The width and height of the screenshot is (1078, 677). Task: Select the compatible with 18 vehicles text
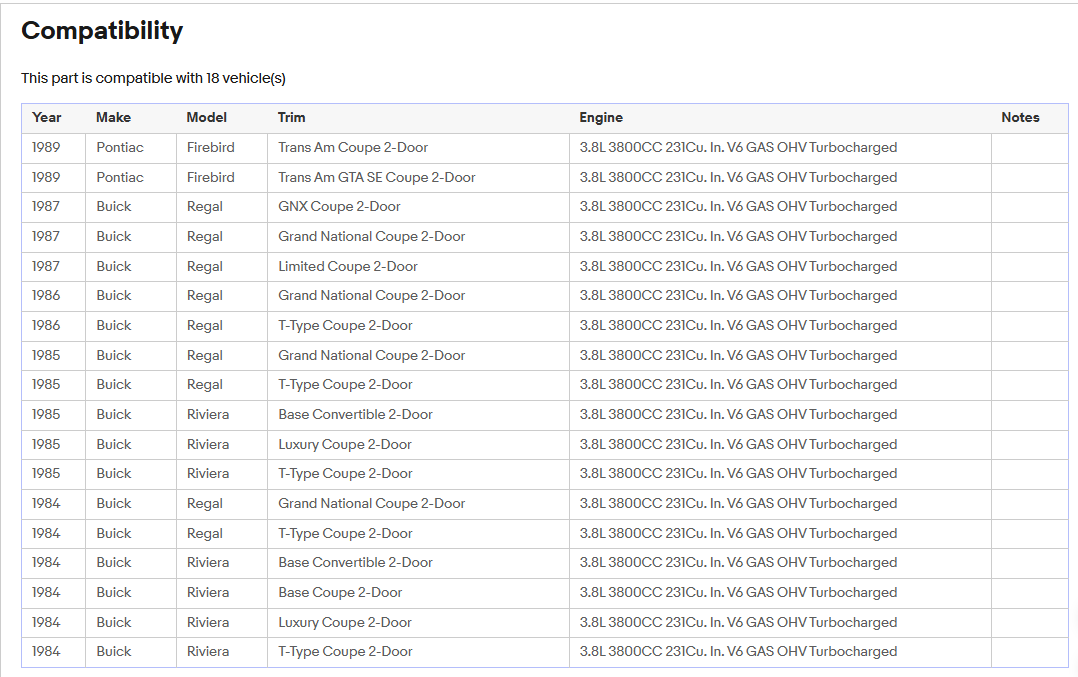[x=153, y=78]
